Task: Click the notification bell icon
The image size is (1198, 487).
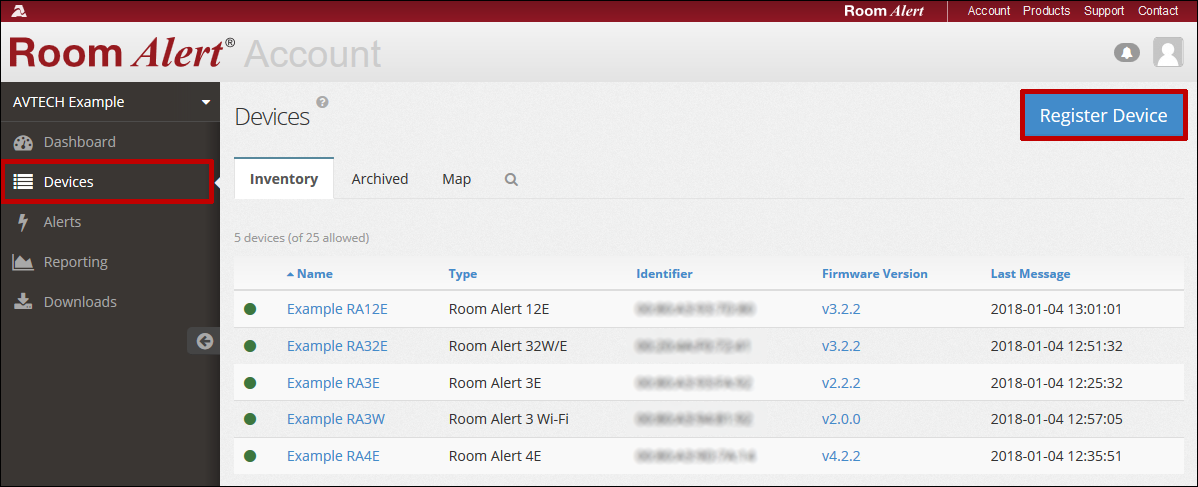Action: point(1127,52)
